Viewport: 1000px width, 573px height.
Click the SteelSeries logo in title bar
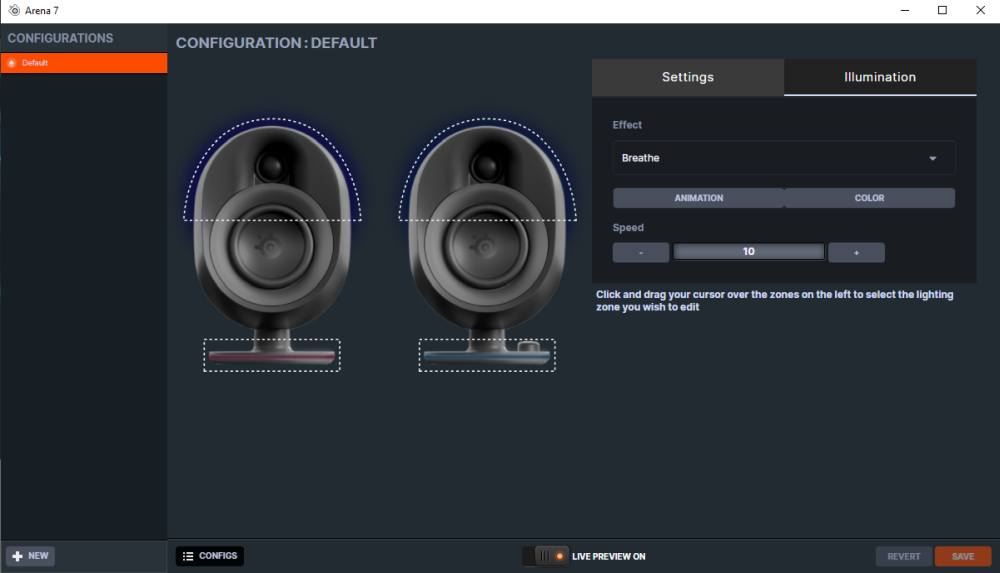14,10
